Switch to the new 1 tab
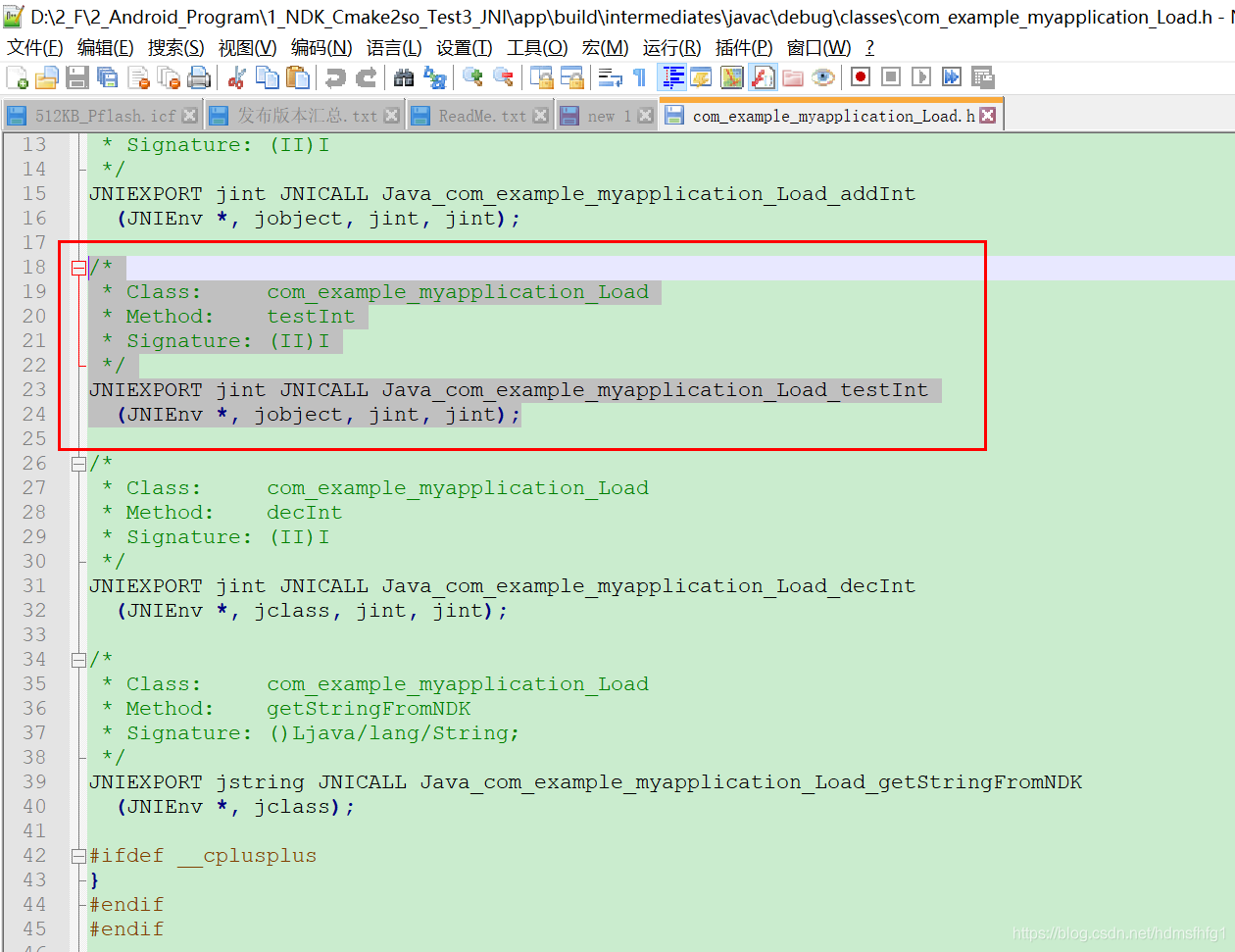Image resolution: width=1235 pixels, height=952 pixels. [608, 116]
